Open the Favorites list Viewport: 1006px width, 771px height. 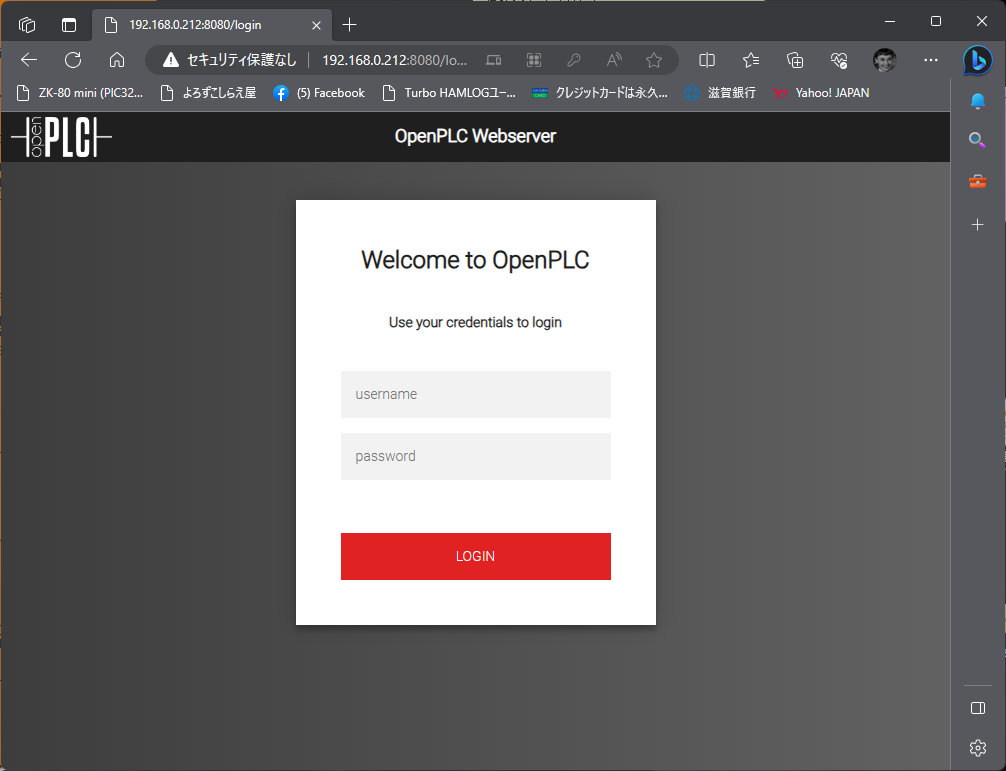pyautogui.click(x=751, y=60)
